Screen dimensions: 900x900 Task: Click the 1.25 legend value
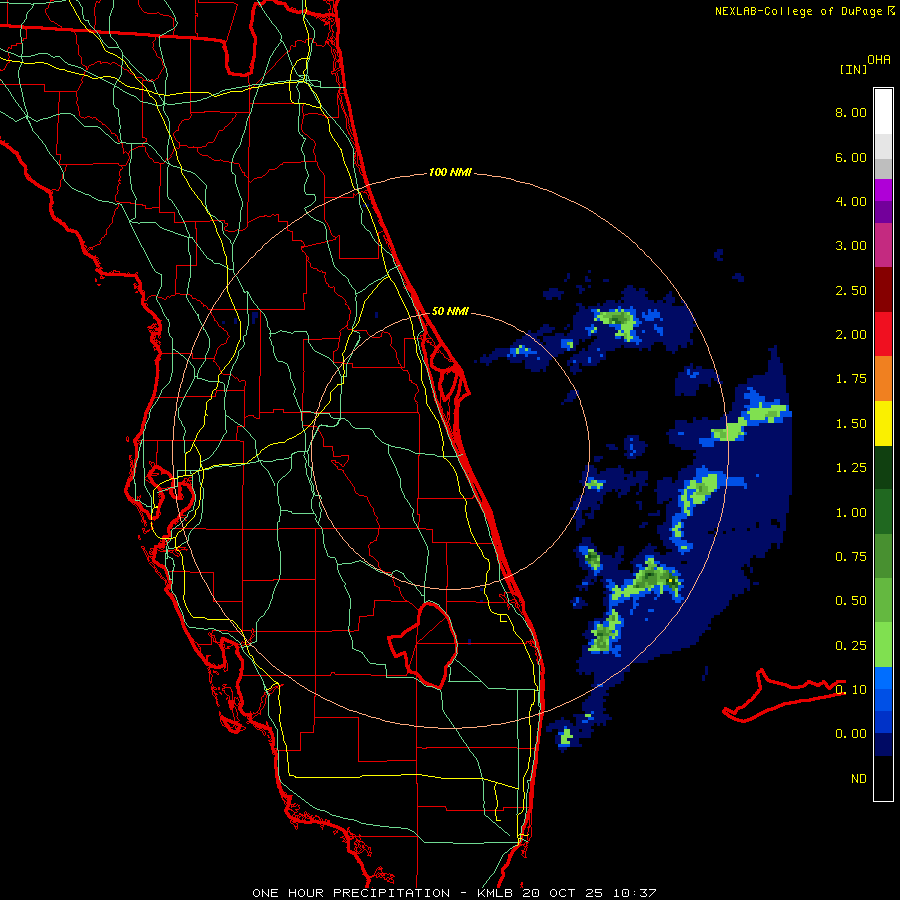point(851,468)
